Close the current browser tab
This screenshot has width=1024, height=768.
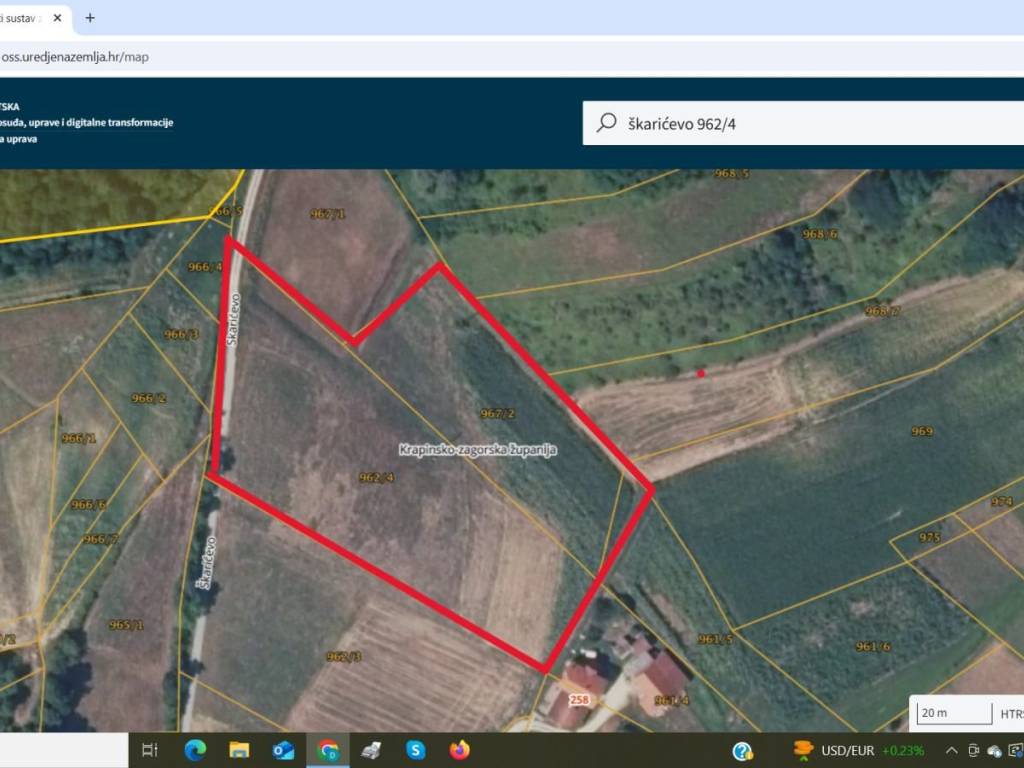click(x=59, y=18)
